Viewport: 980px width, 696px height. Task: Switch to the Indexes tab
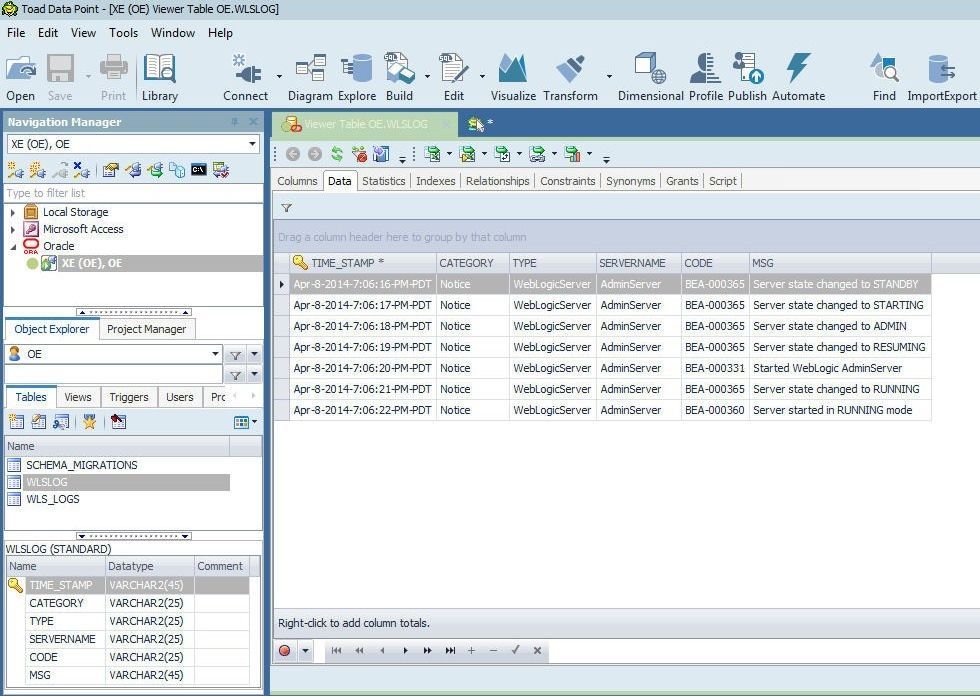pyautogui.click(x=436, y=181)
